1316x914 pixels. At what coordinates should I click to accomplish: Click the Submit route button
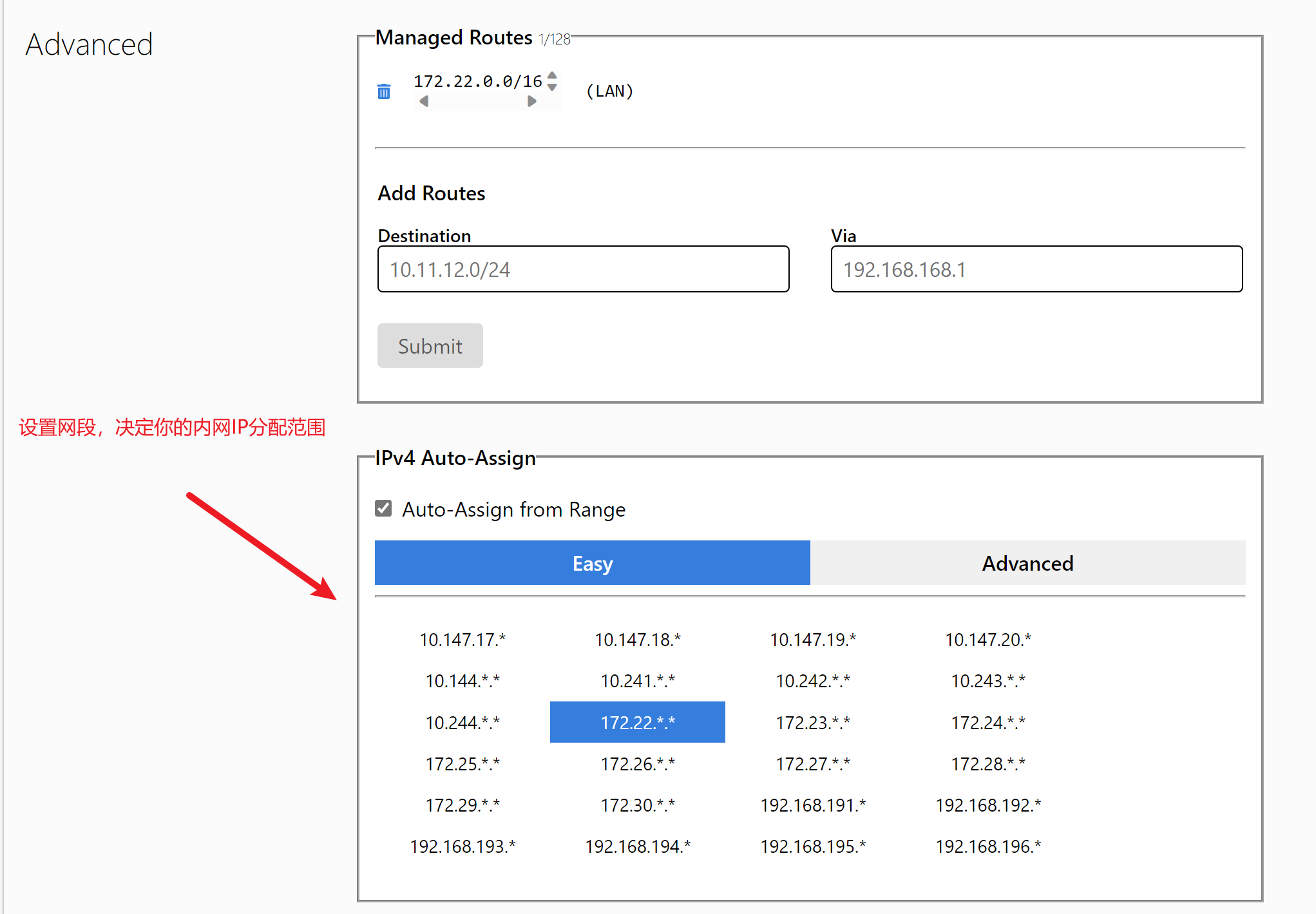click(430, 346)
